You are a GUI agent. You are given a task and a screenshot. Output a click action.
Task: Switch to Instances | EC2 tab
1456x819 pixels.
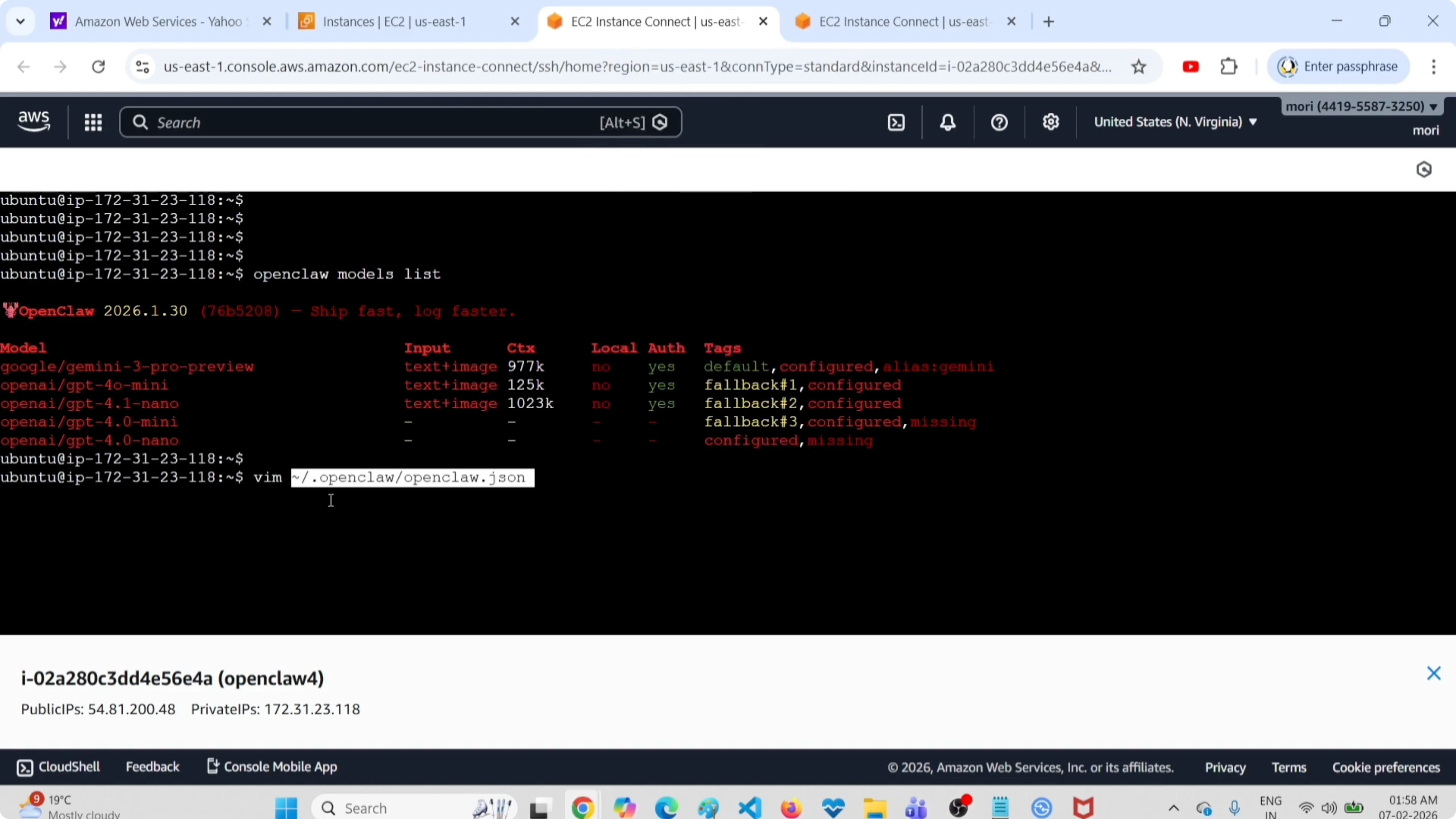tap(394, 22)
